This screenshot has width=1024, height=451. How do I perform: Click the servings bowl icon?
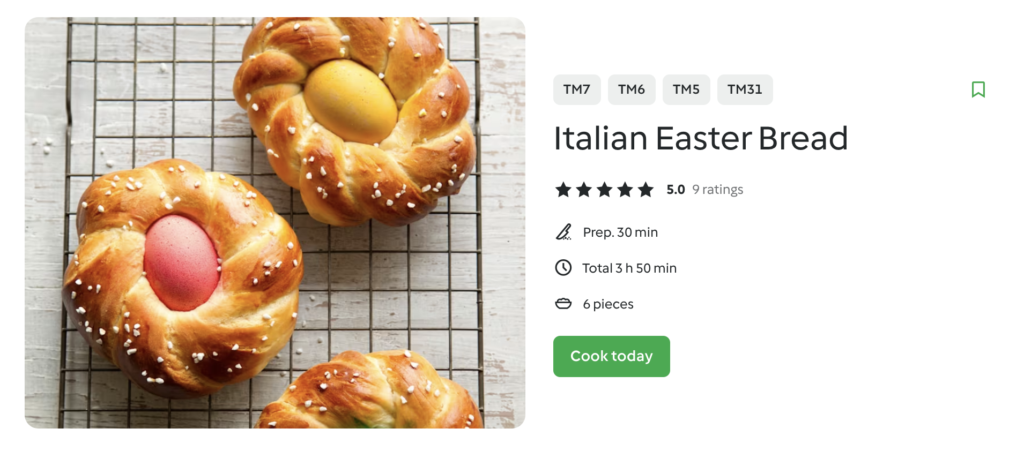[563, 304]
